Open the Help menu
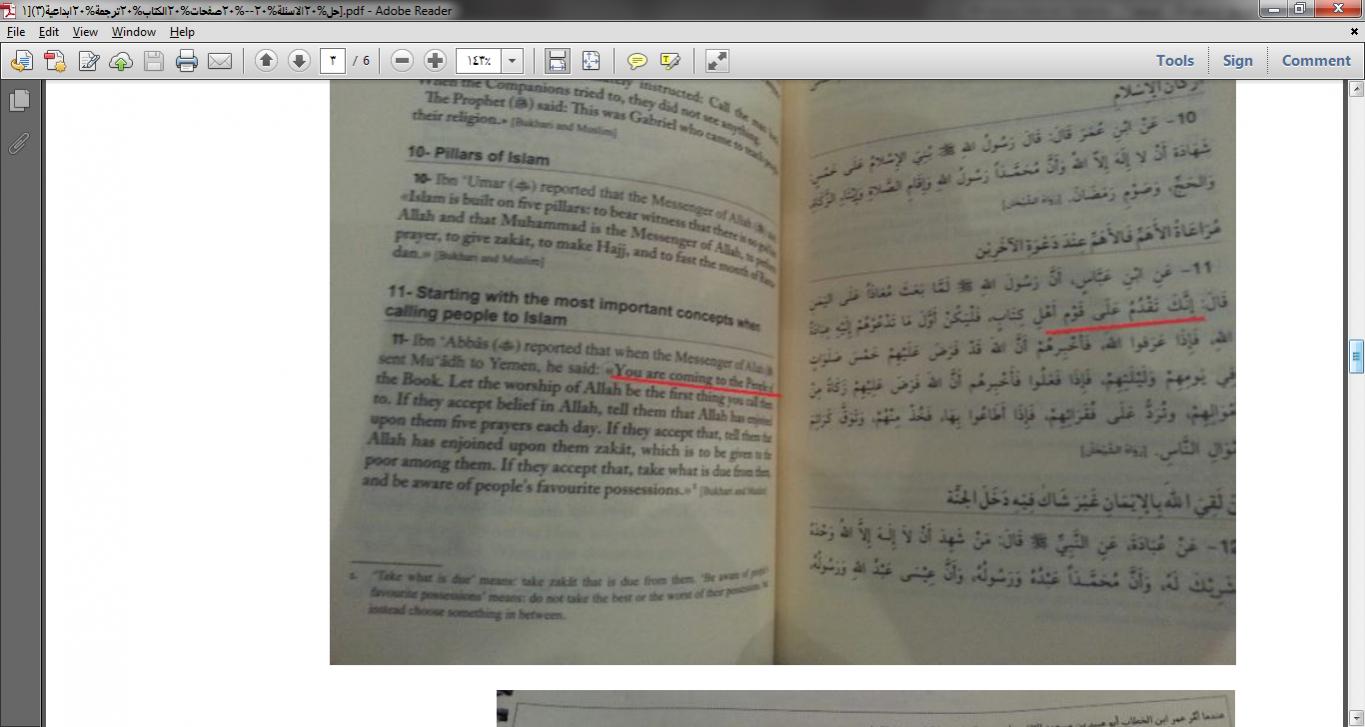Screen dimensions: 1365x727 click(182, 32)
